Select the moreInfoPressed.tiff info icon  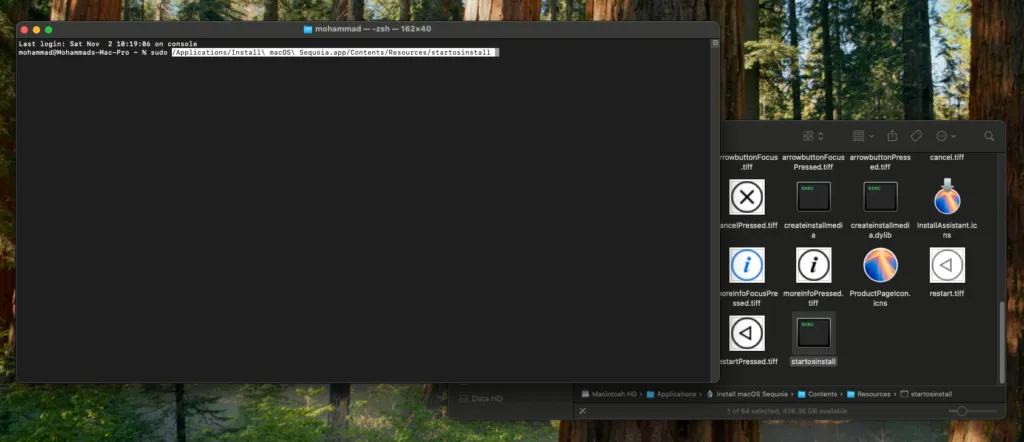pyautogui.click(x=814, y=264)
